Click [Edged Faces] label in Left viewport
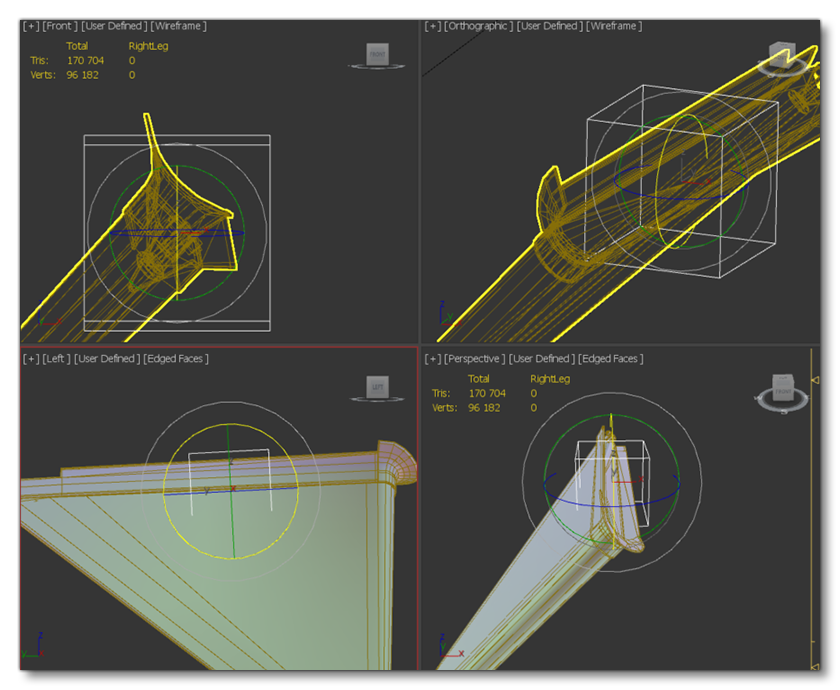840x690 pixels. click(176, 358)
